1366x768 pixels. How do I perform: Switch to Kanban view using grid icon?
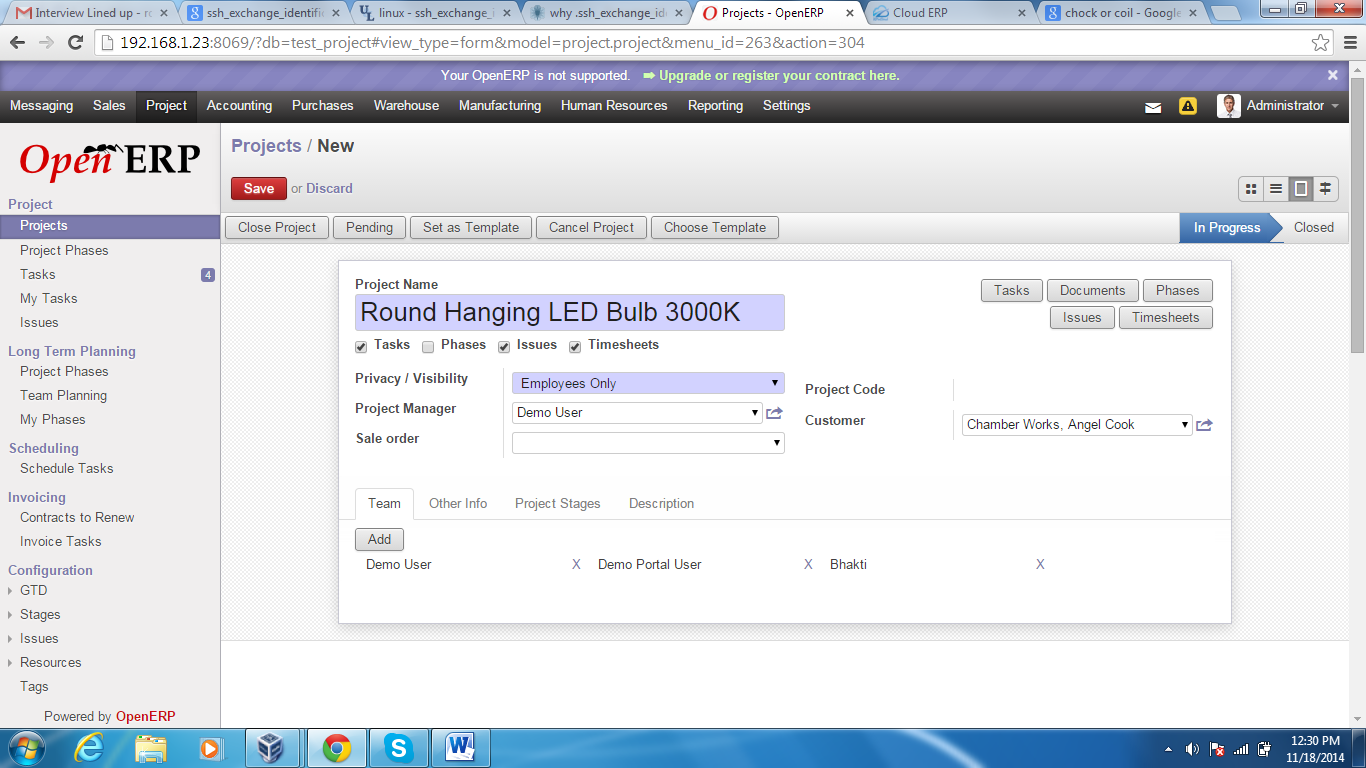pyautogui.click(x=1251, y=188)
